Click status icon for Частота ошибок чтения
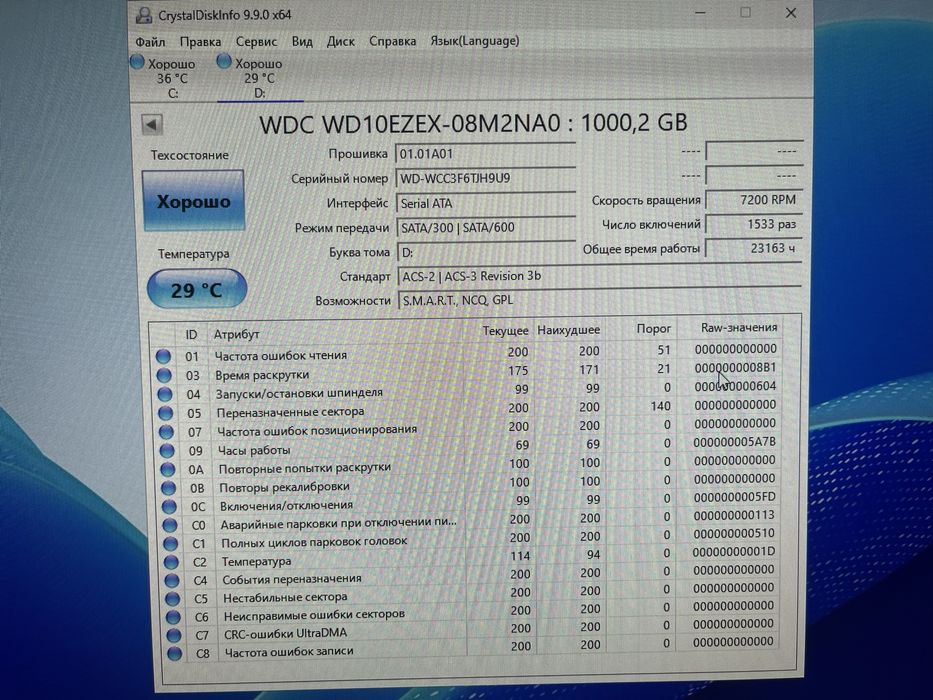 pyautogui.click(x=163, y=357)
